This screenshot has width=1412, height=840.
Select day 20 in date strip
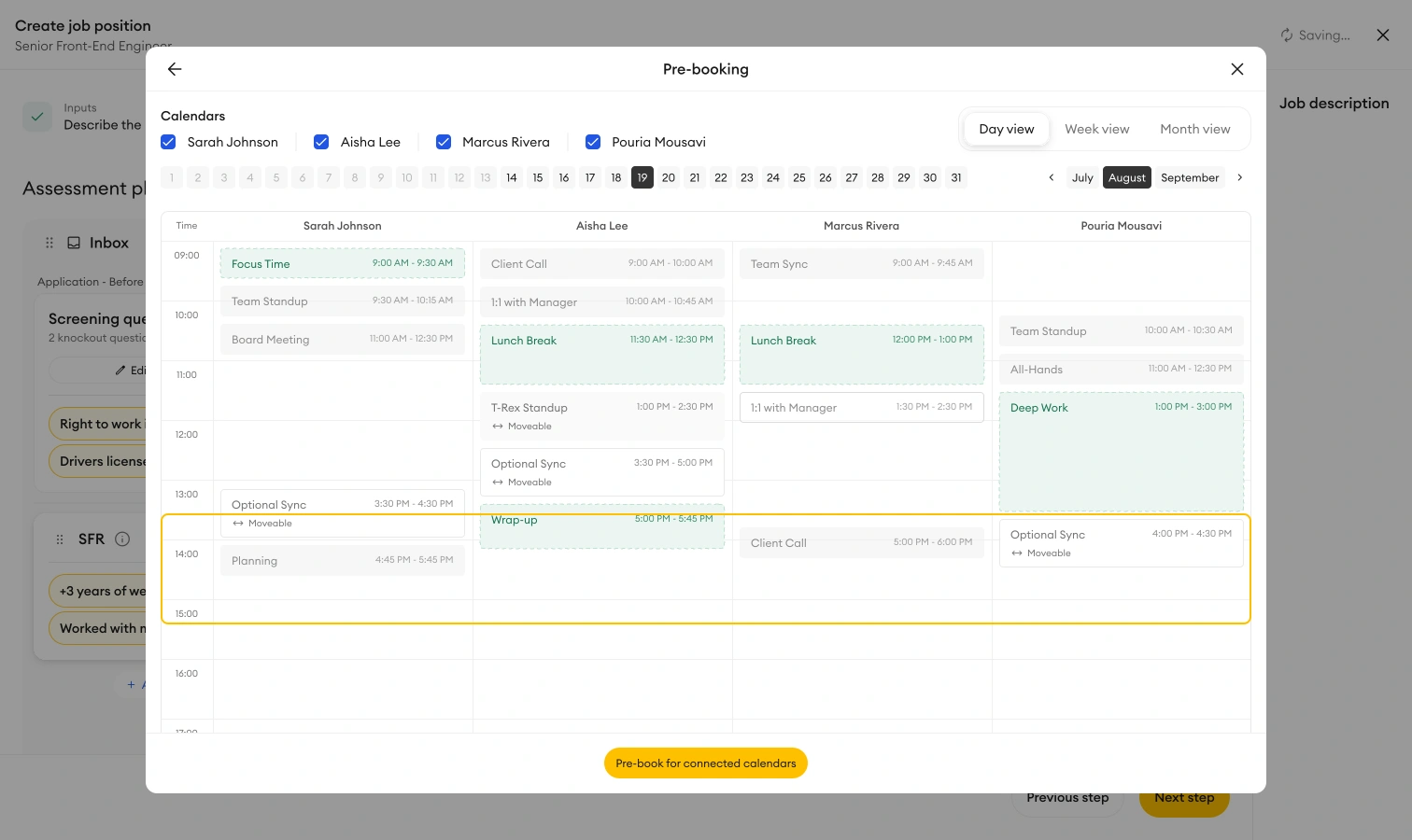coord(669,177)
